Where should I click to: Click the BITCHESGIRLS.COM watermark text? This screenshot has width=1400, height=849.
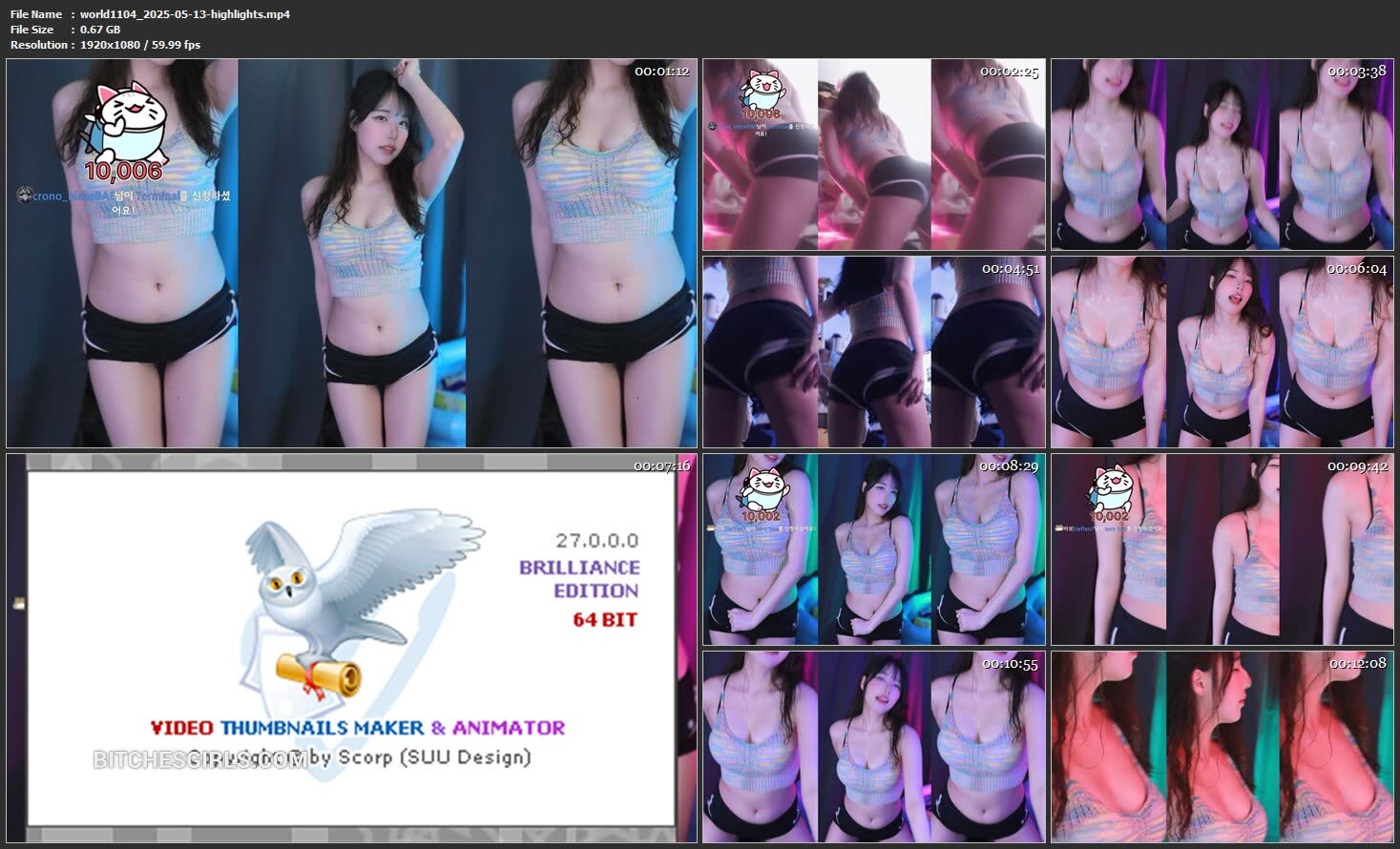pos(200,759)
